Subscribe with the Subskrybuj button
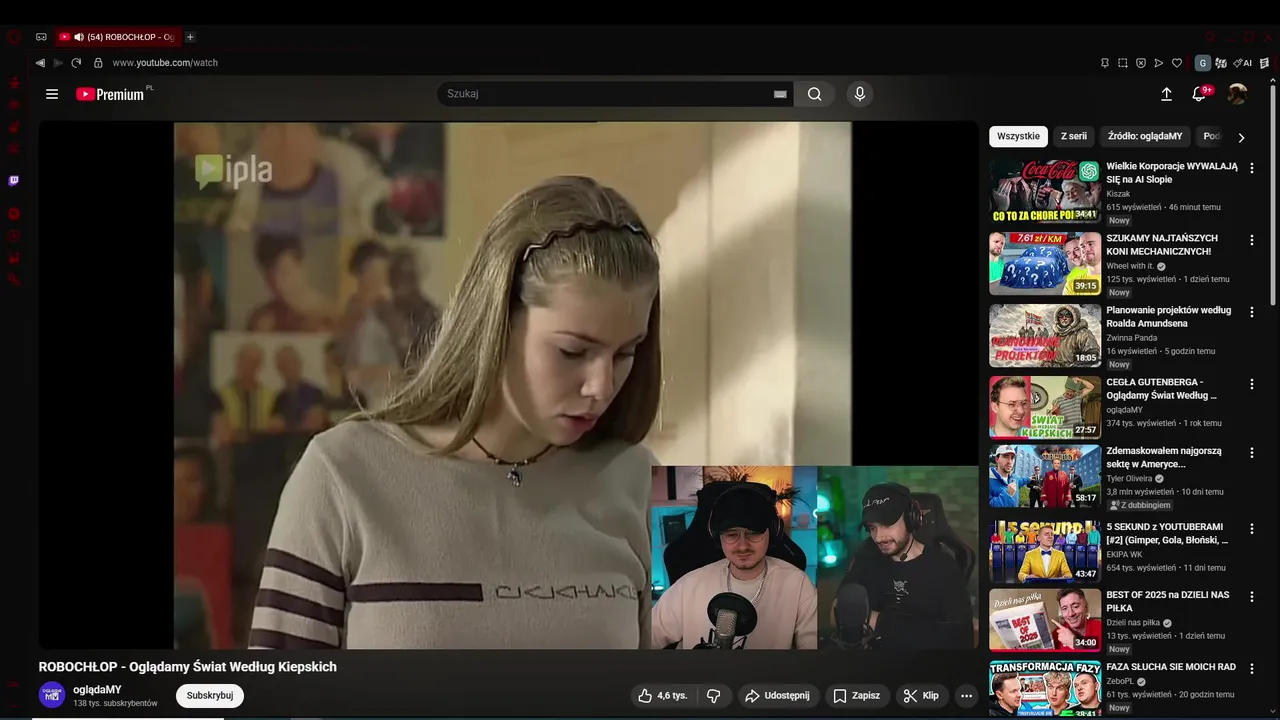Viewport: 1280px width, 720px height. pyautogui.click(x=210, y=695)
